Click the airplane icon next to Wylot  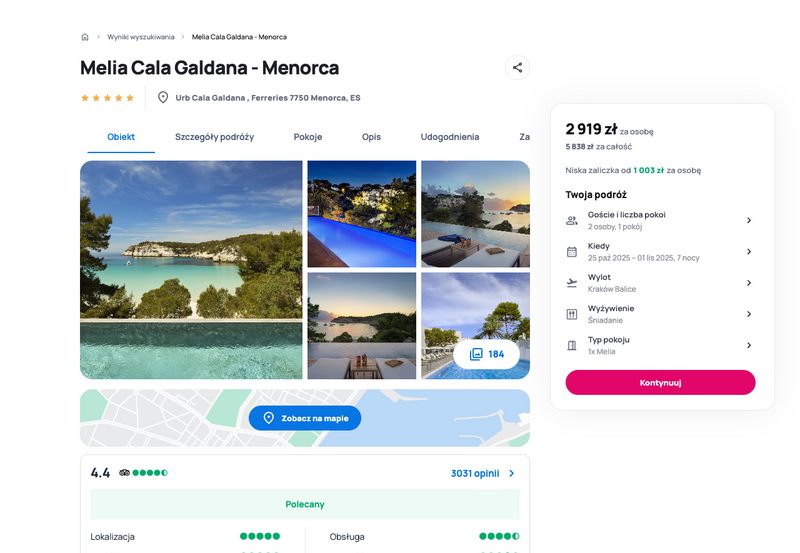[572, 283]
